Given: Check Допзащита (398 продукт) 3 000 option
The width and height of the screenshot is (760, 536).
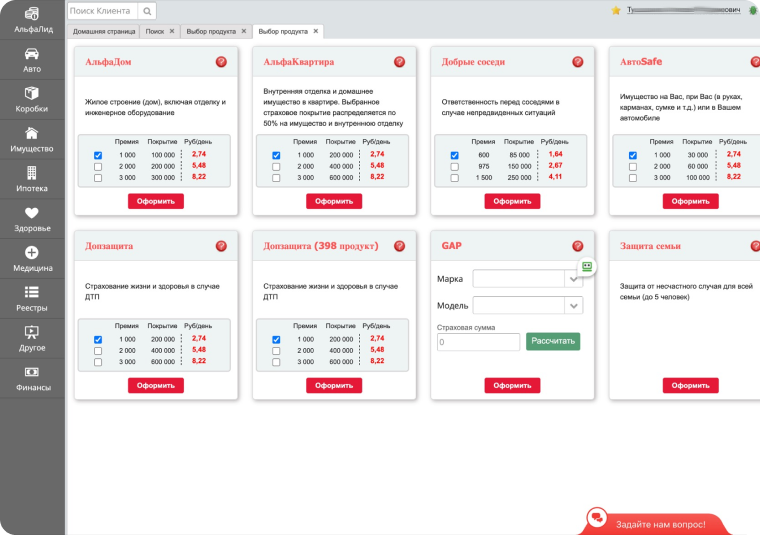Looking at the screenshot, I should coord(276,362).
